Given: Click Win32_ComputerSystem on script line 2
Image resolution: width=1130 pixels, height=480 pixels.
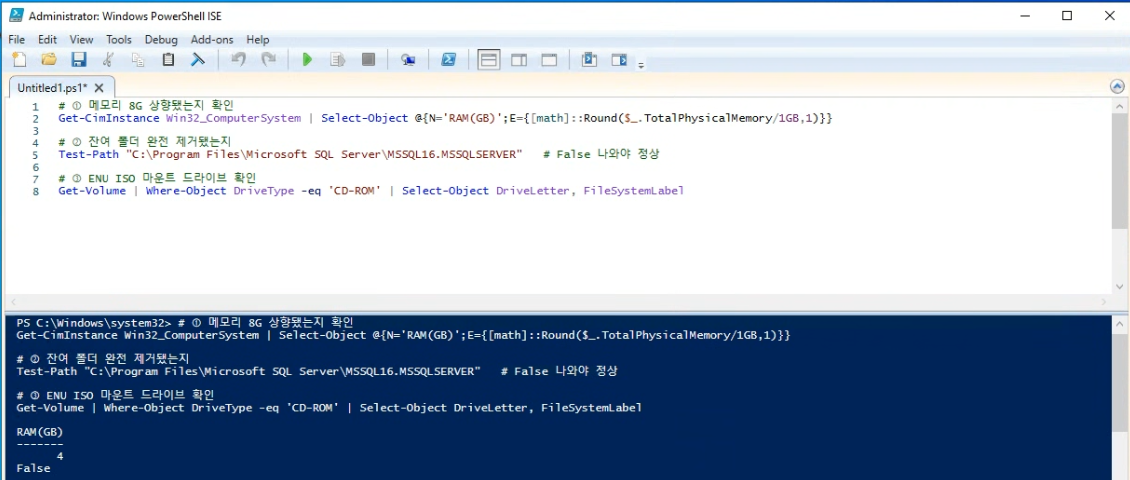Looking at the screenshot, I should [233, 117].
